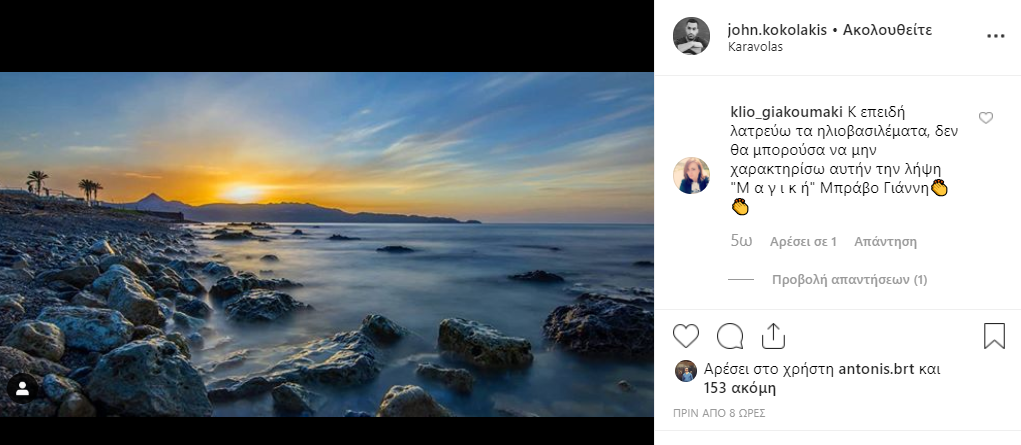The width and height of the screenshot is (1021, 445).
Task: Reply to the comment via Απάντηση
Action: pos(885,242)
